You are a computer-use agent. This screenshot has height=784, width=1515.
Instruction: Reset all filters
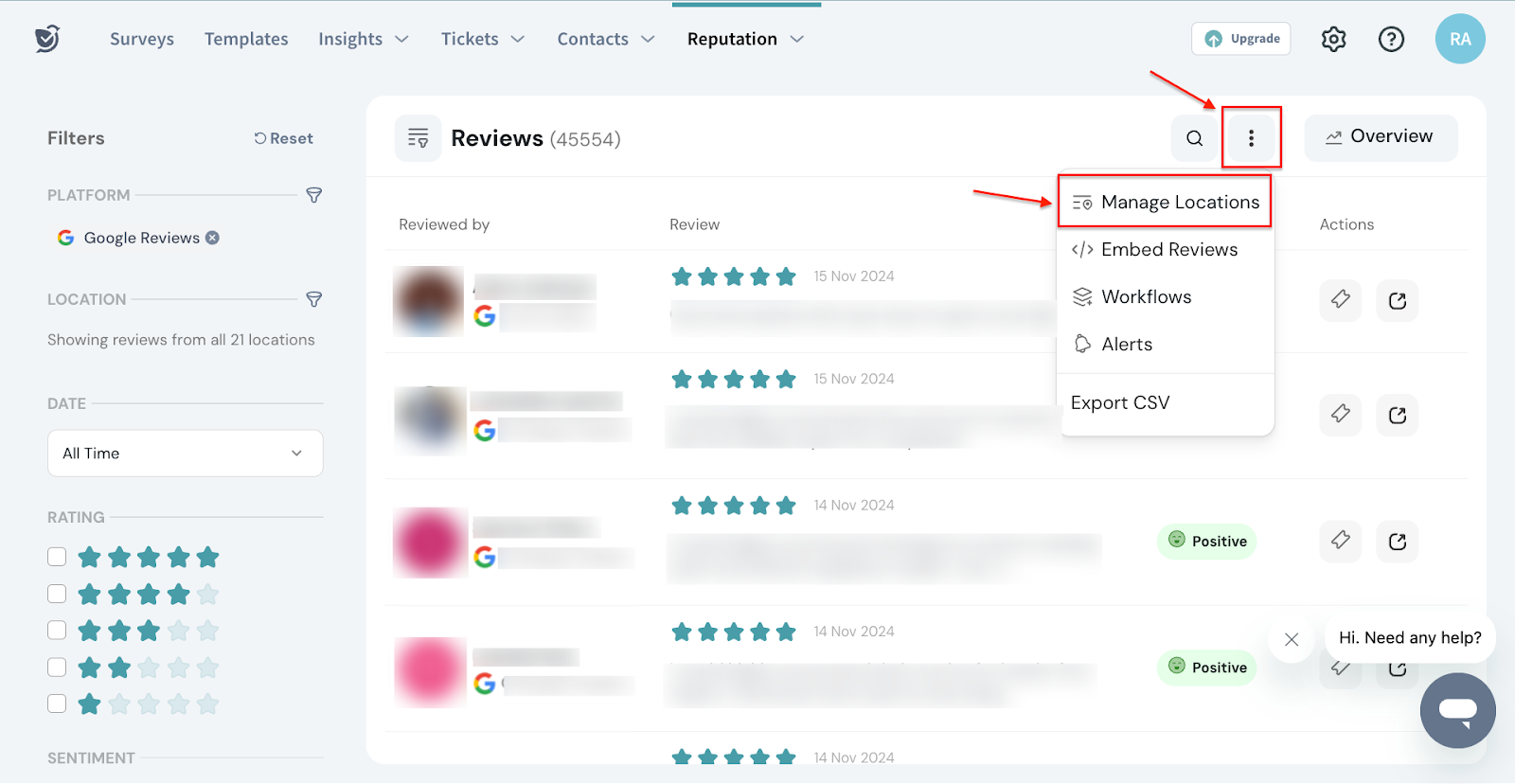[x=283, y=138]
